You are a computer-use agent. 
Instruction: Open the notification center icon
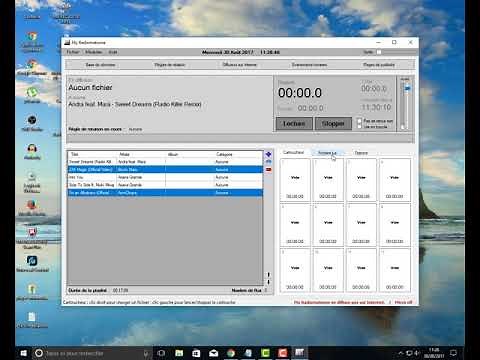coord(453,353)
